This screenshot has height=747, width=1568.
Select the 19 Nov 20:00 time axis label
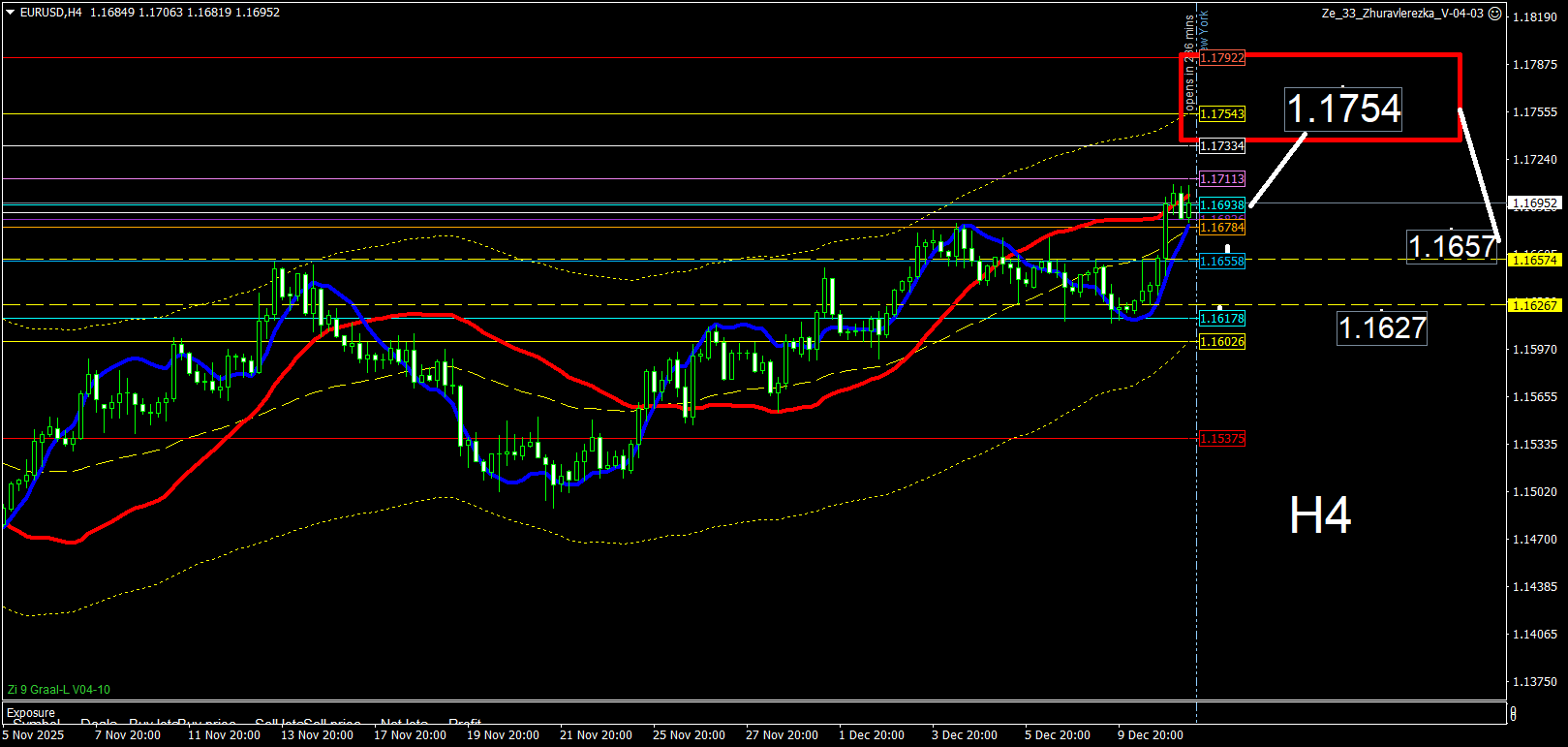click(504, 735)
